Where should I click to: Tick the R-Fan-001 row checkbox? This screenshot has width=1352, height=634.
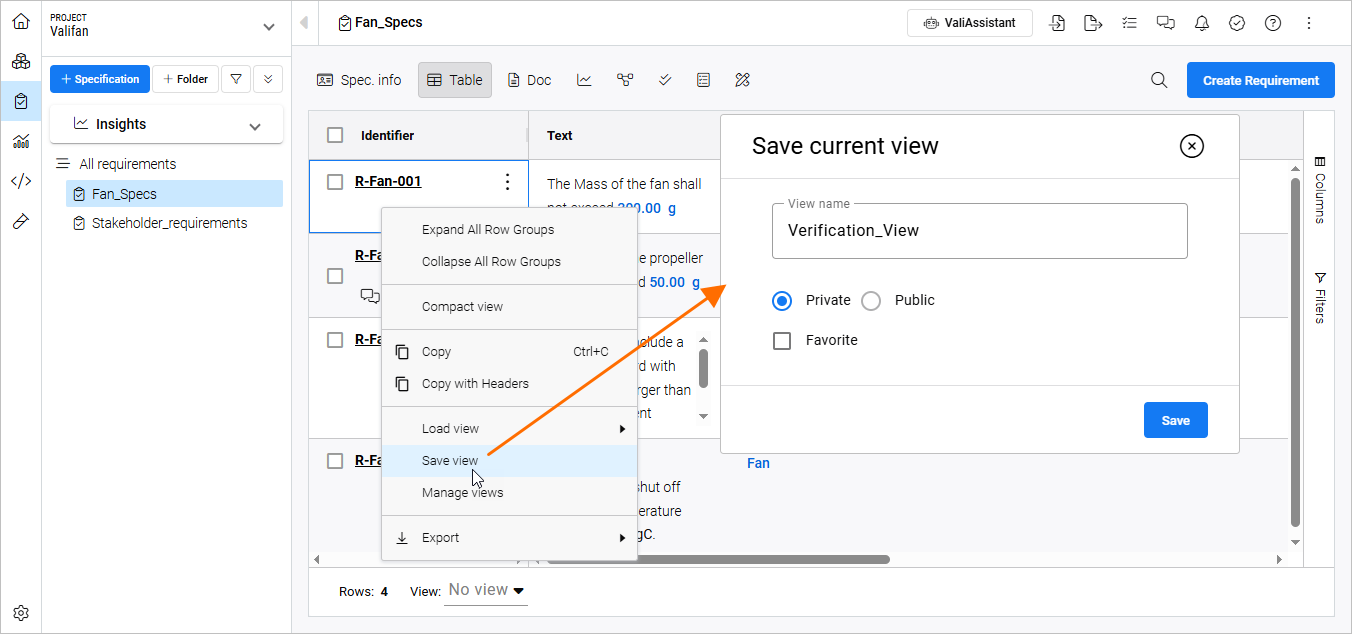(335, 181)
